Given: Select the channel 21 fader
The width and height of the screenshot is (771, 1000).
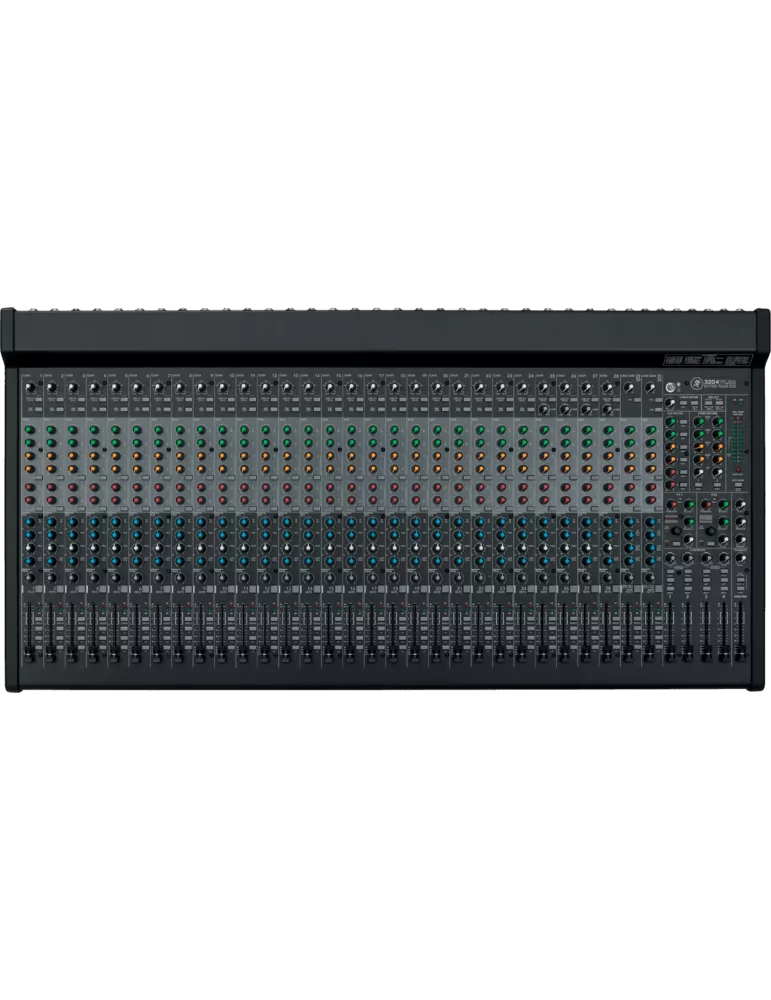Looking at the screenshot, I should (457, 654).
